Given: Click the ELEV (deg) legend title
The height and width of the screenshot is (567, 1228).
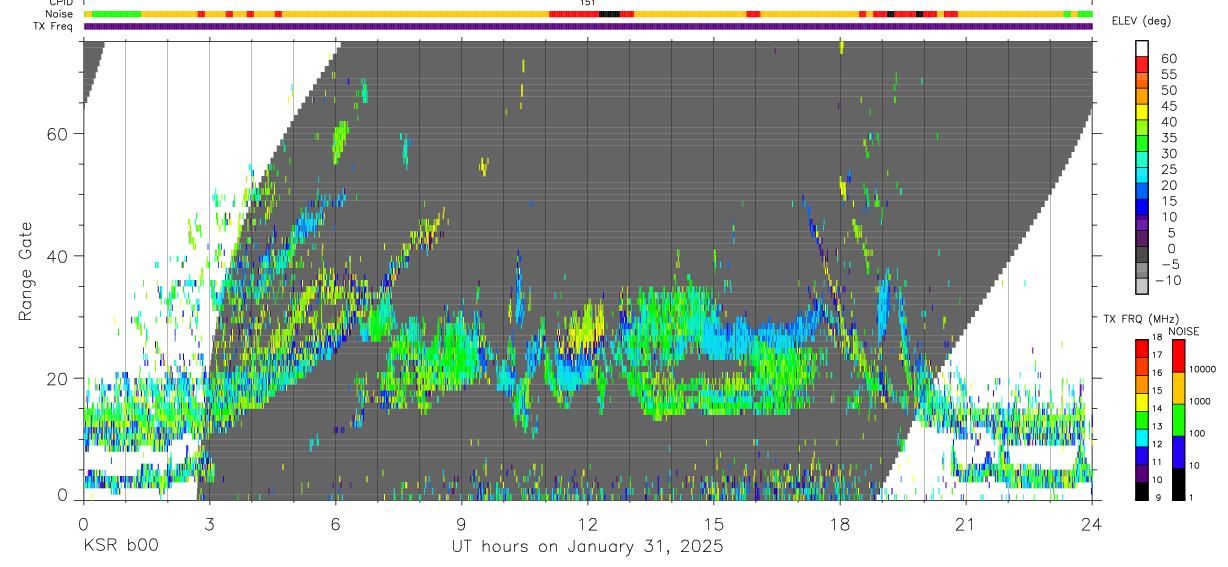Looking at the screenshot, I should (1142, 22).
